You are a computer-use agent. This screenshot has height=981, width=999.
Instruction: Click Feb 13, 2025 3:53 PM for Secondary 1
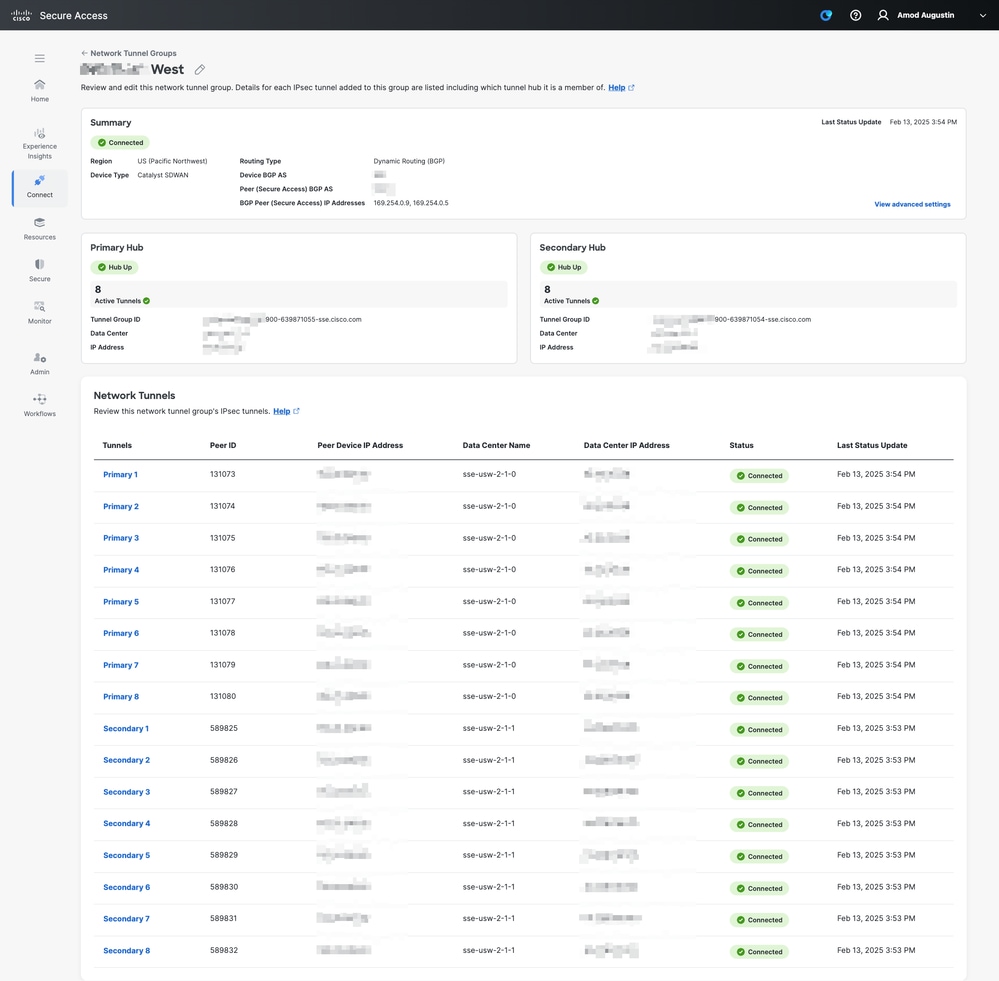click(876, 728)
